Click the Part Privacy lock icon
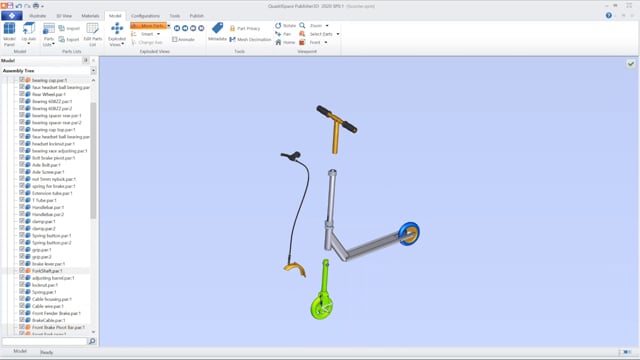The width and height of the screenshot is (640, 360). pyautogui.click(x=232, y=29)
